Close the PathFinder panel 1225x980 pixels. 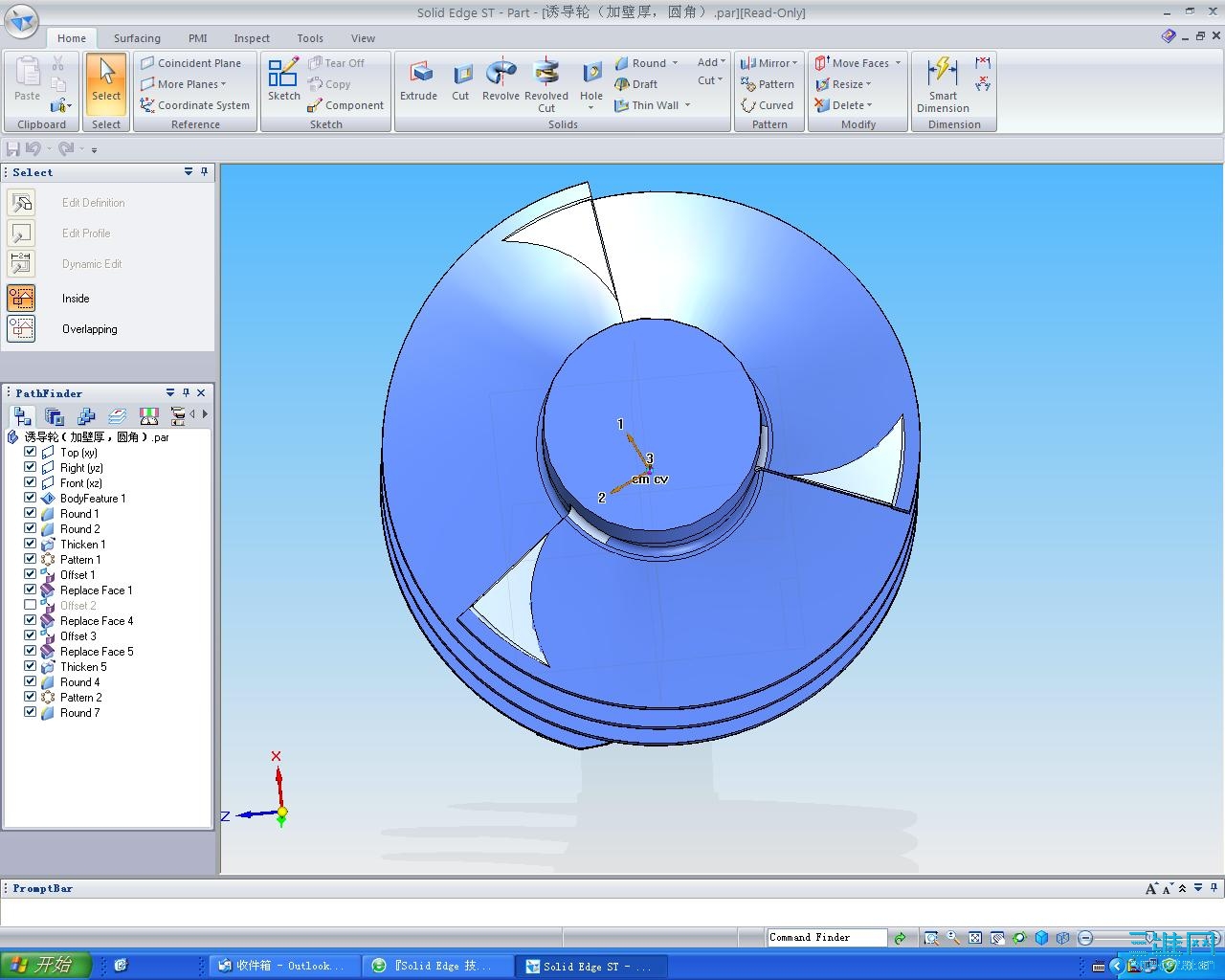[201, 393]
